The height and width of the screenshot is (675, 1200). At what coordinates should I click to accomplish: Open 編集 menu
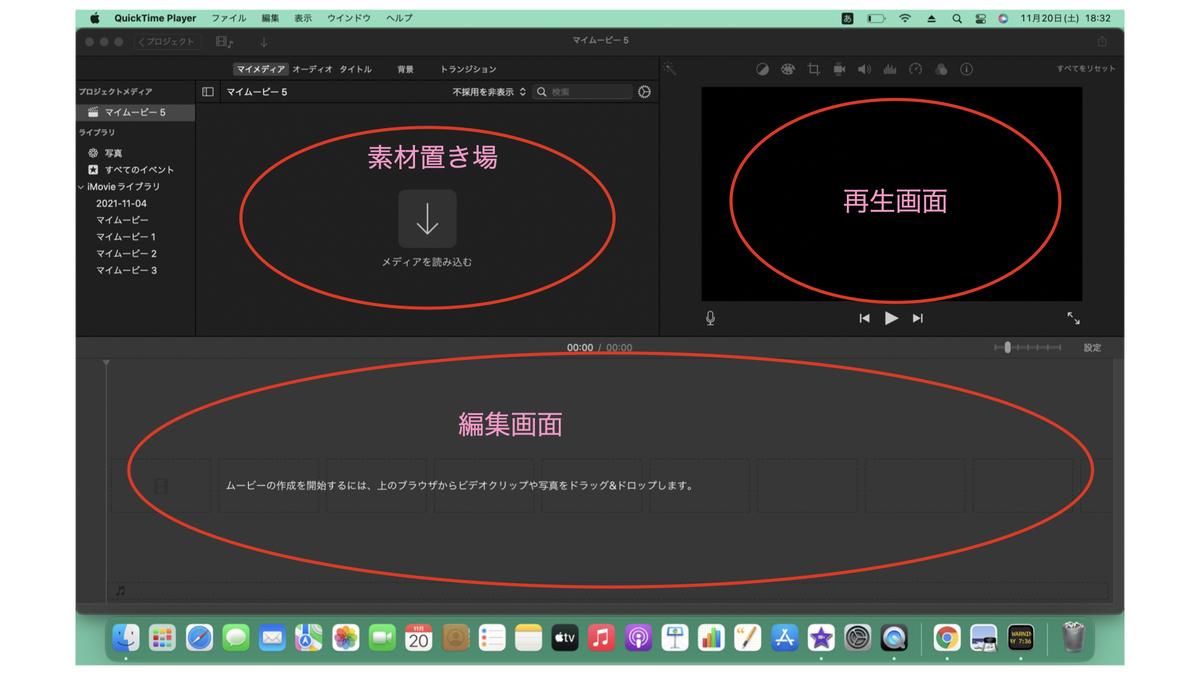point(270,18)
